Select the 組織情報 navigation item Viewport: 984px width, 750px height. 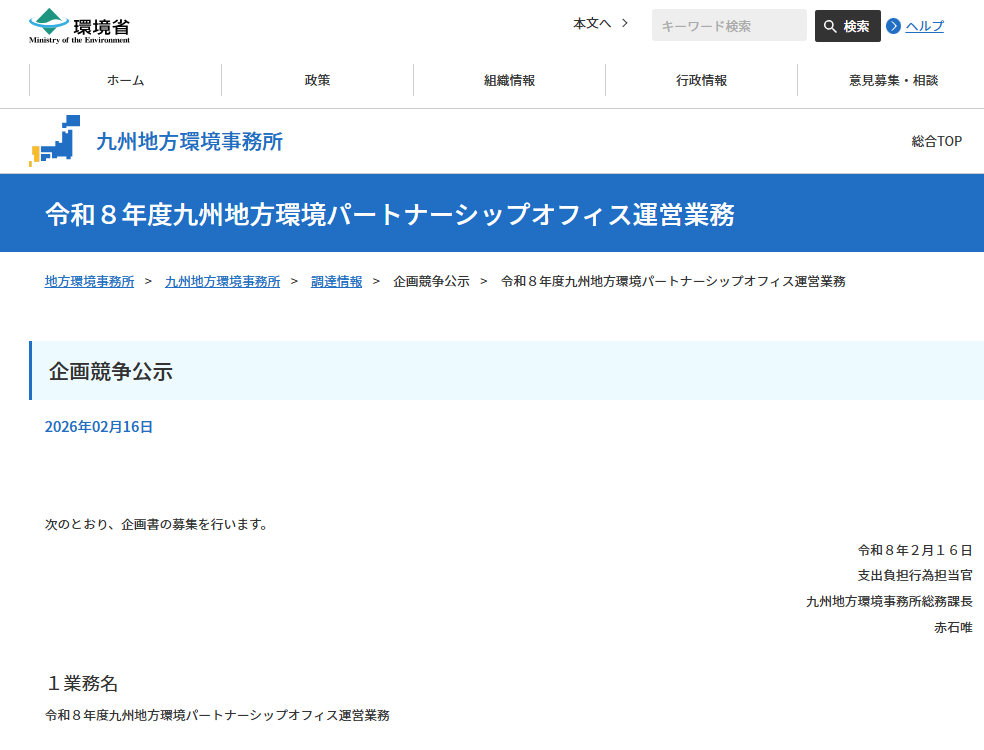[509, 80]
